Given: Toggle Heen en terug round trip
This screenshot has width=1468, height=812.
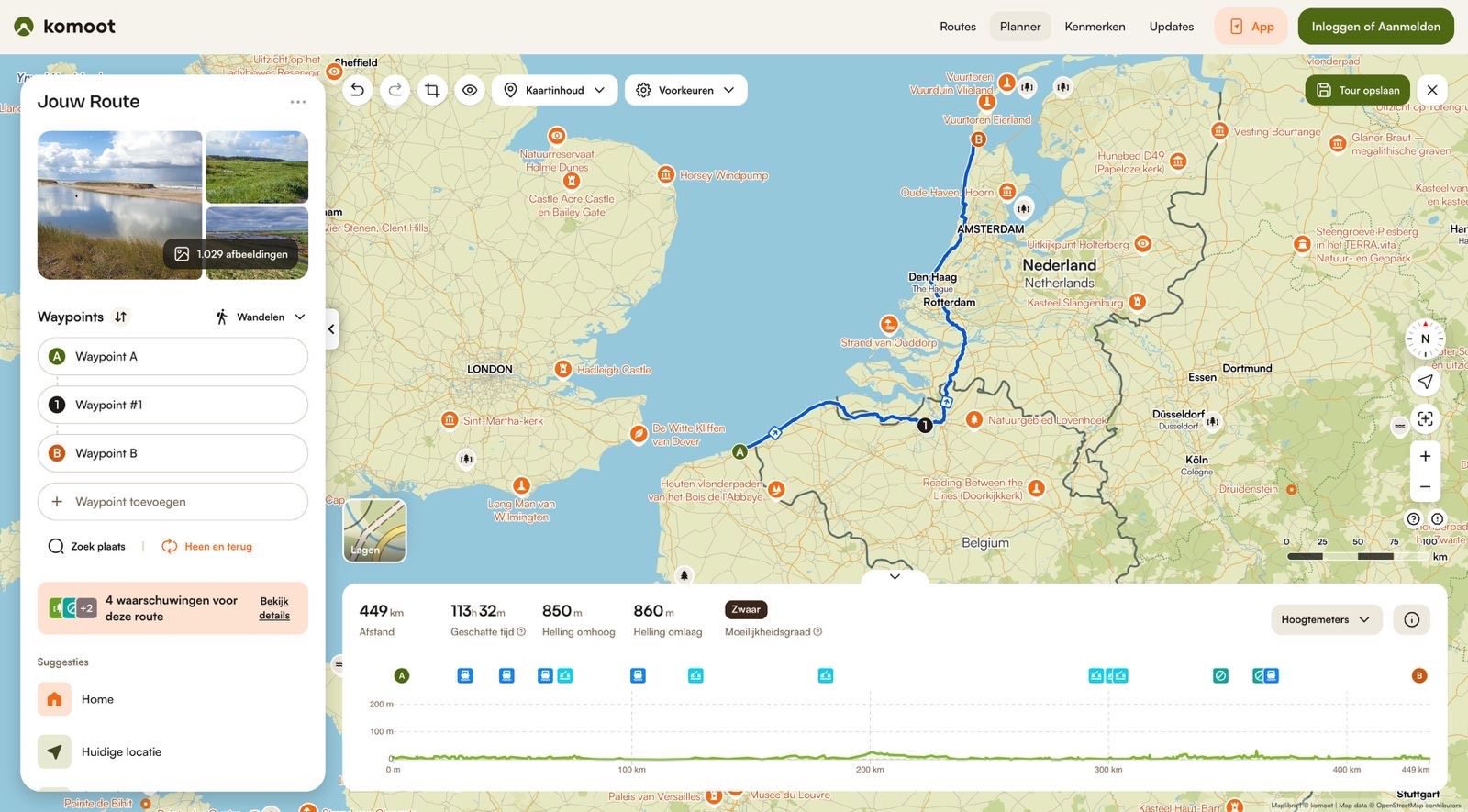Looking at the screenshot, I should [x=207, y=546].
